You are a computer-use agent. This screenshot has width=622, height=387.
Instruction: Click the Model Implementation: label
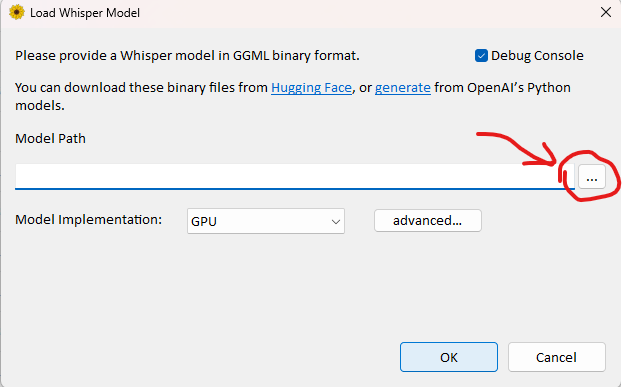click(x=88, y=219)
